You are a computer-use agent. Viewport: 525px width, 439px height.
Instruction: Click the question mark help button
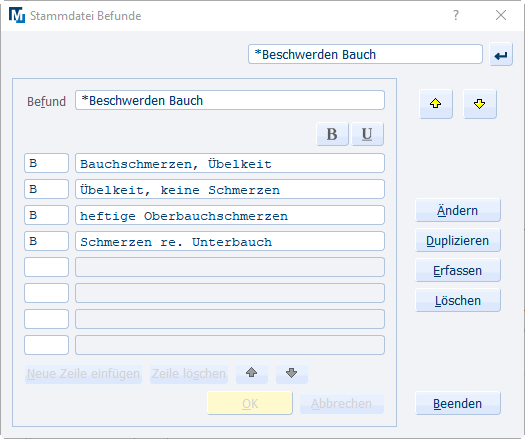click(x=456, y=15)
